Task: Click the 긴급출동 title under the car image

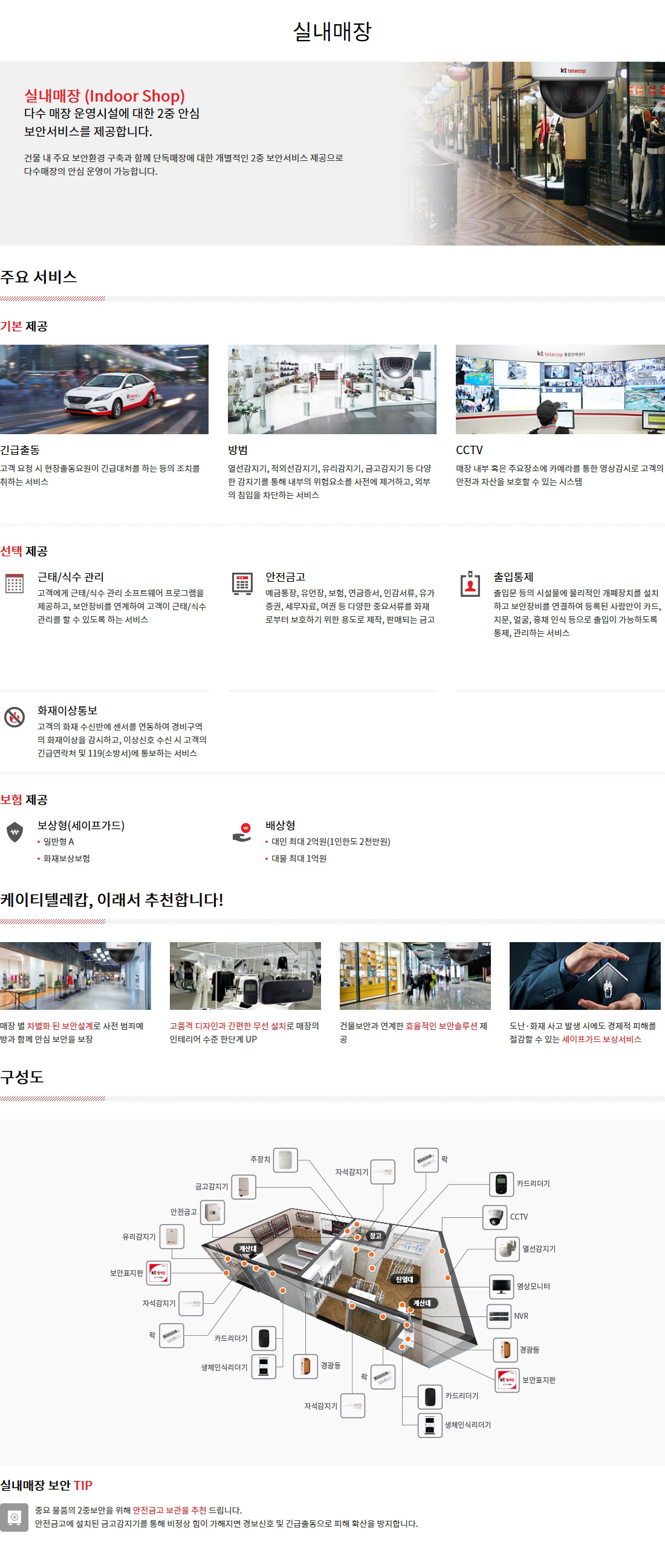Action: [x=20, y=450]
